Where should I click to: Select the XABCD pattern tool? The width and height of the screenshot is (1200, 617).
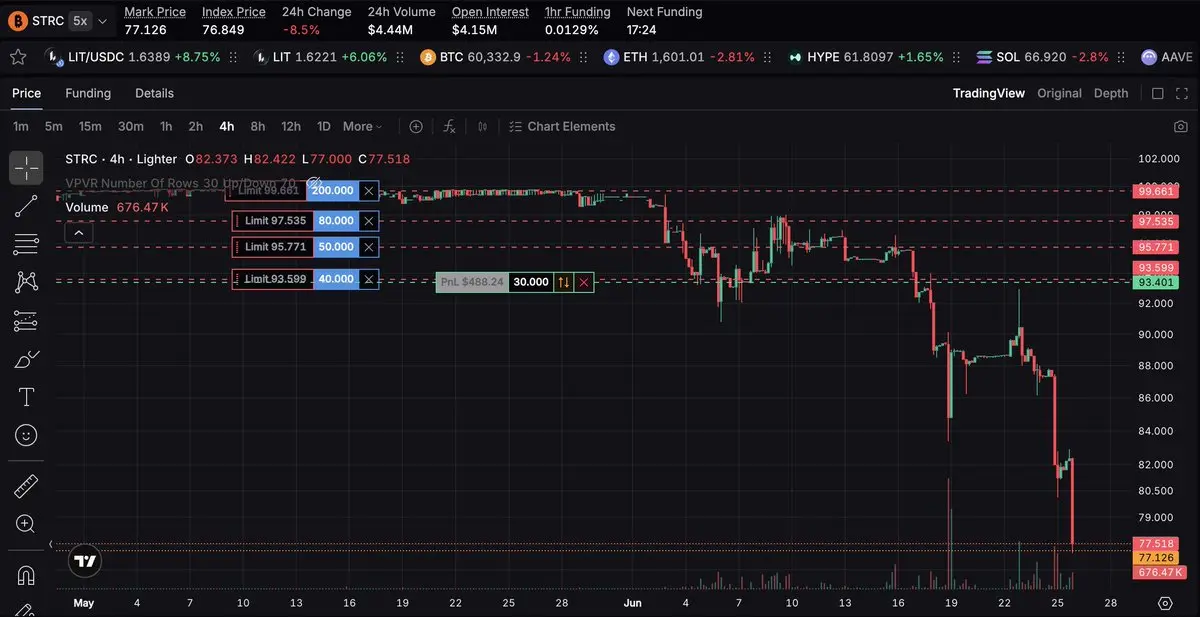(26, 282)
